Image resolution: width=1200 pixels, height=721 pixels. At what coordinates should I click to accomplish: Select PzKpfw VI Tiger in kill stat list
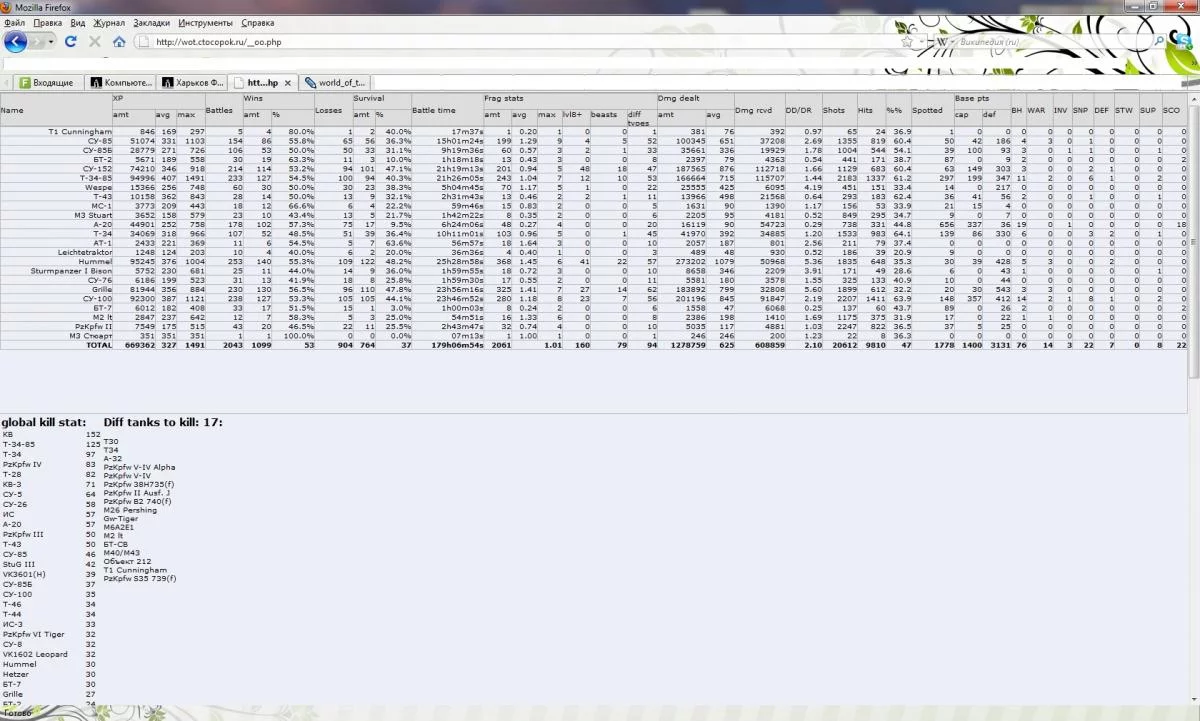pyautogui.click(x=32, y=635)
